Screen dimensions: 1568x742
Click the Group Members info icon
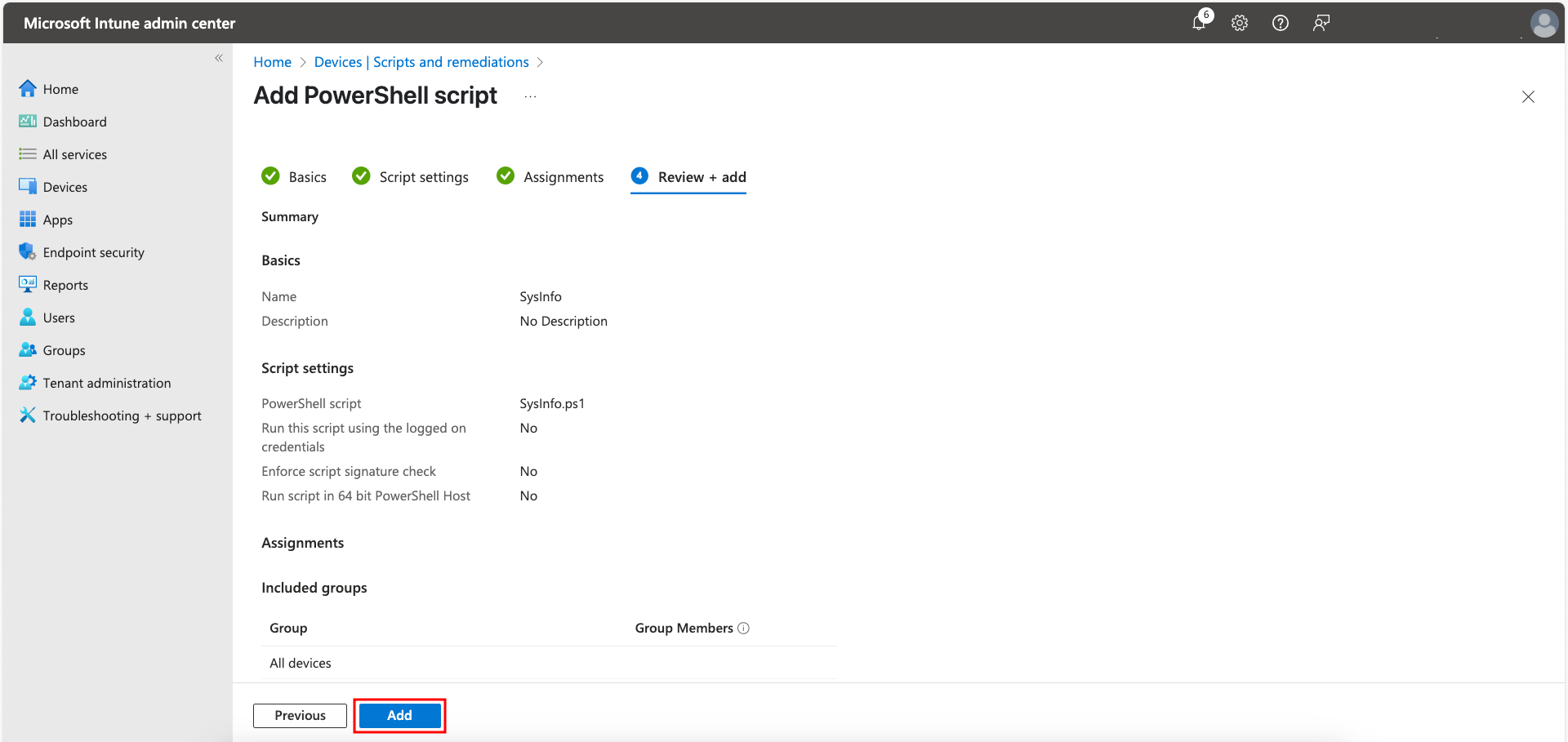743,628
